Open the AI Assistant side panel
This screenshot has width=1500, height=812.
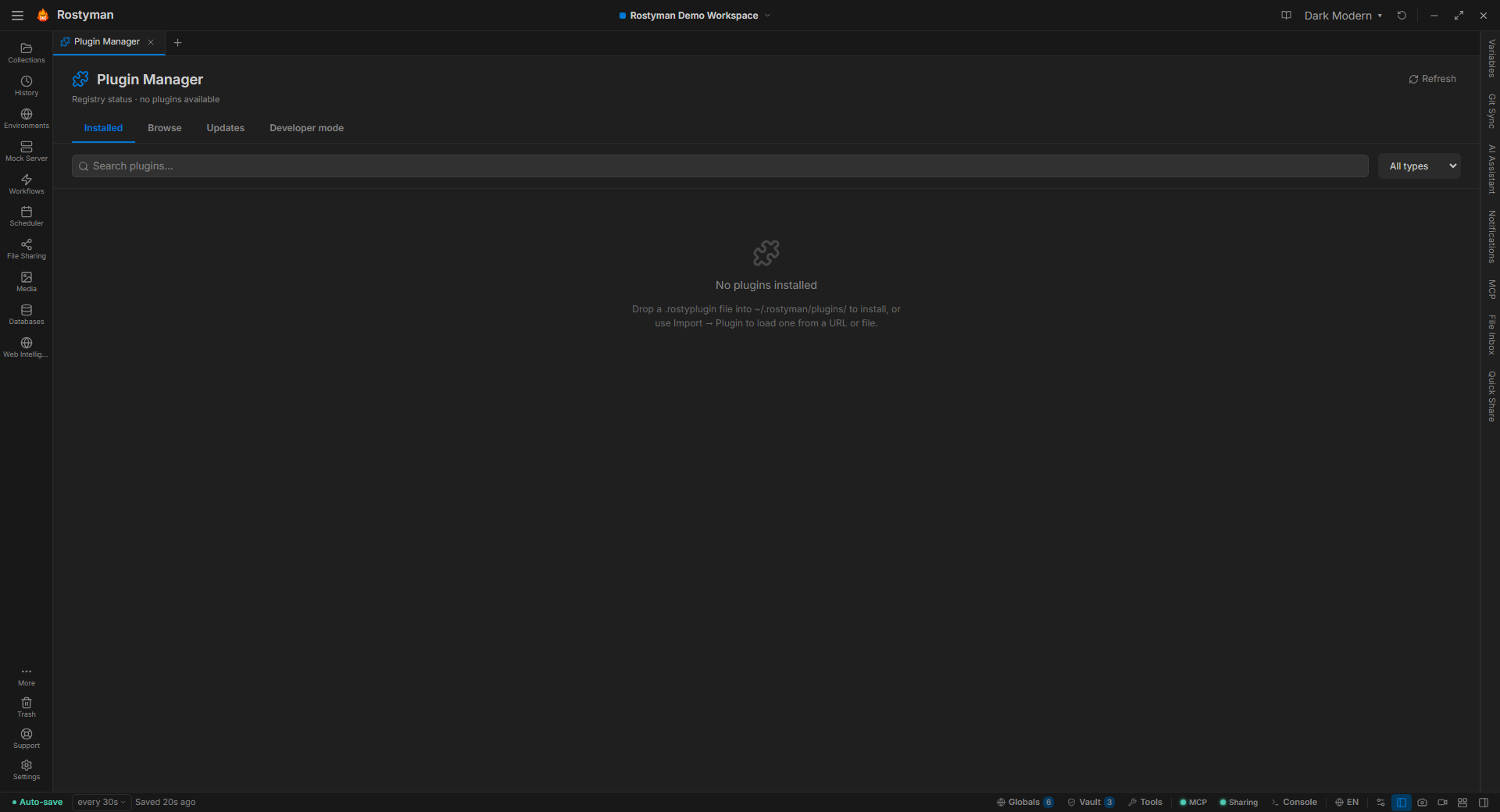[x=1491, y=169]
